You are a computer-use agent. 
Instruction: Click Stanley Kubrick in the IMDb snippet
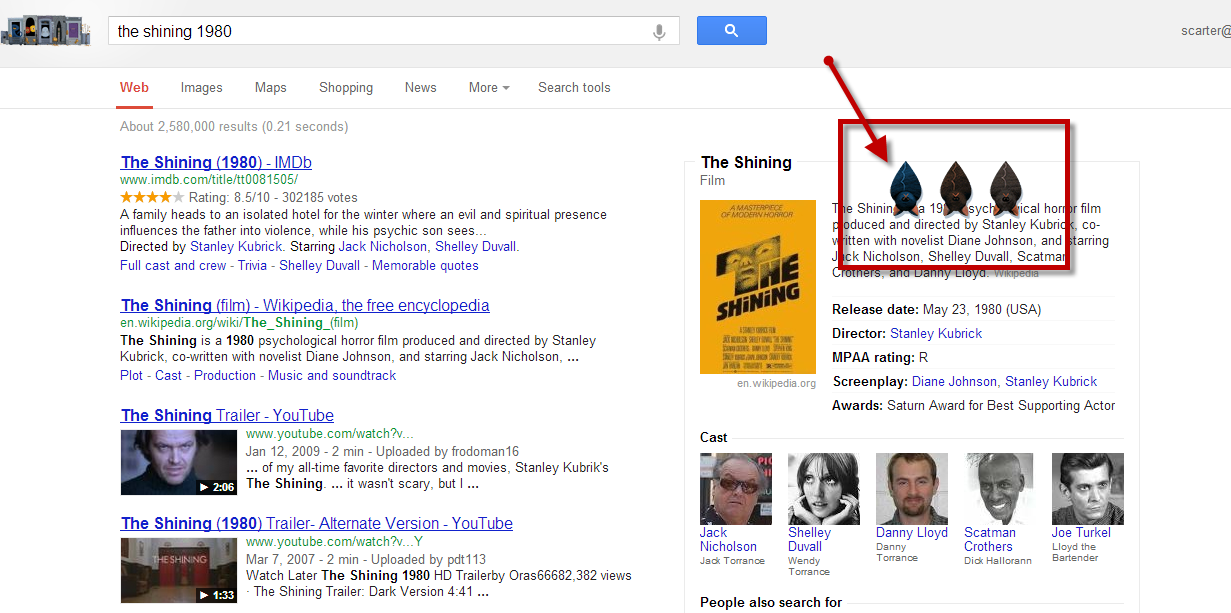(x=237, y=246)
